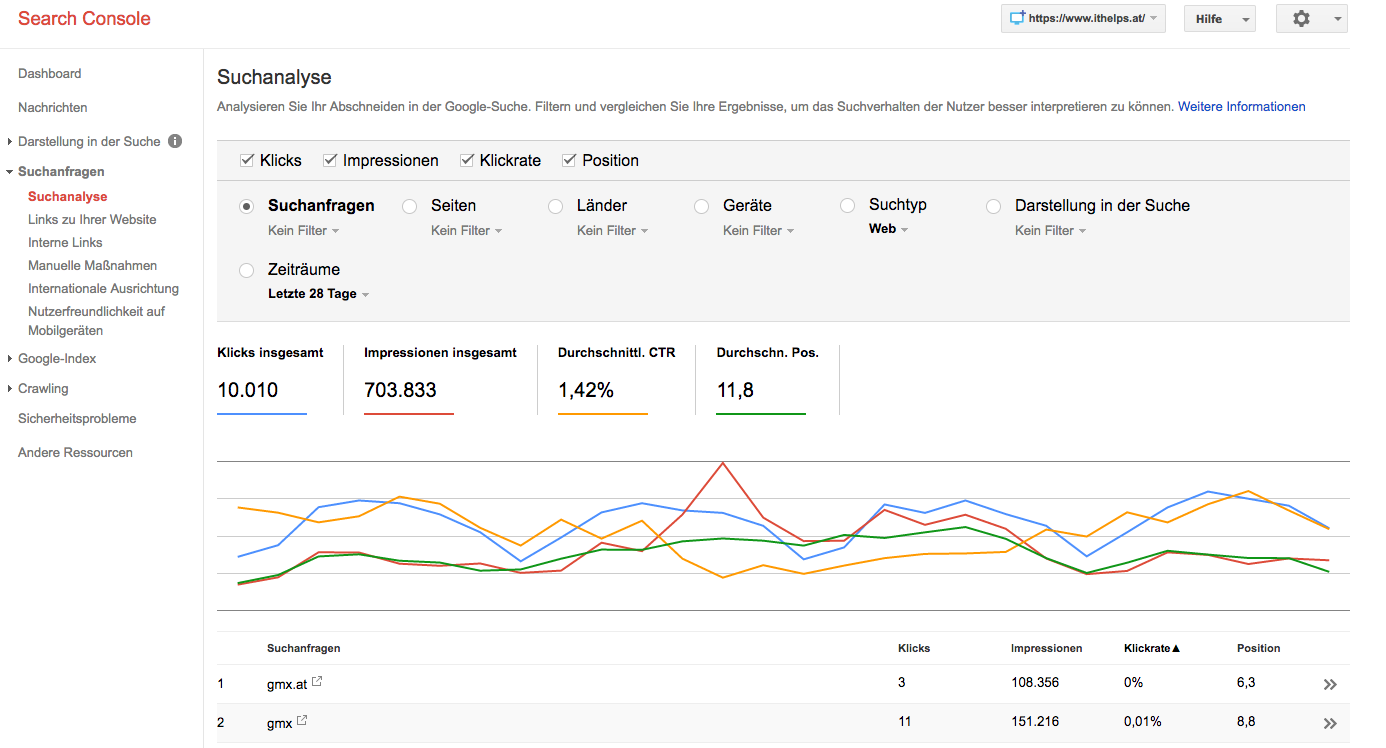Viewport: 1386px width, 748px height.
Task: Select the Suchanfragen radio button
Action: [247, 206]
